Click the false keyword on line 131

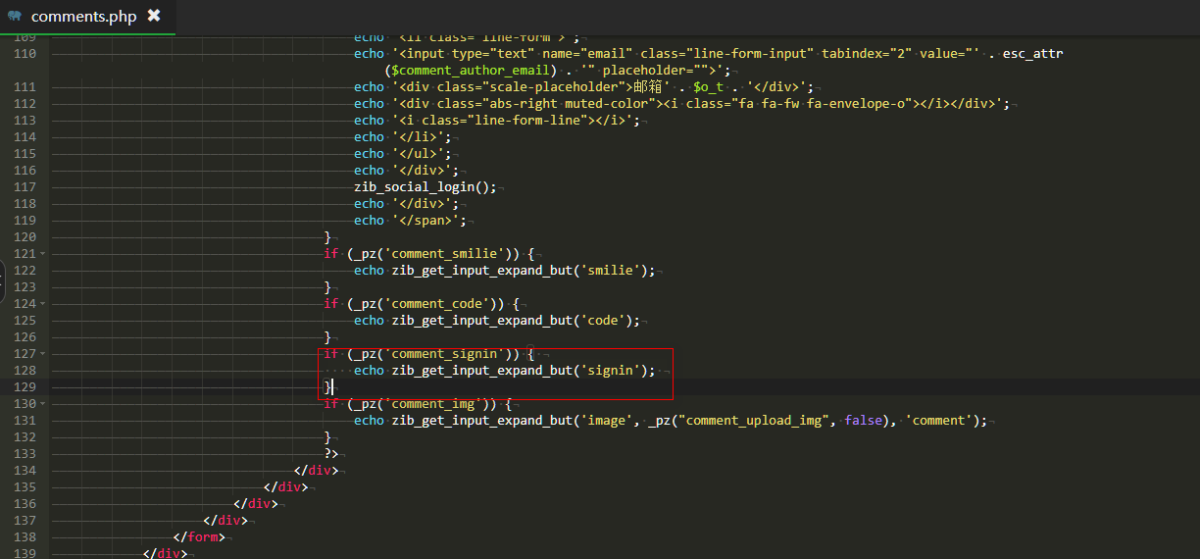pyautogui.click(x=864, y=421)
